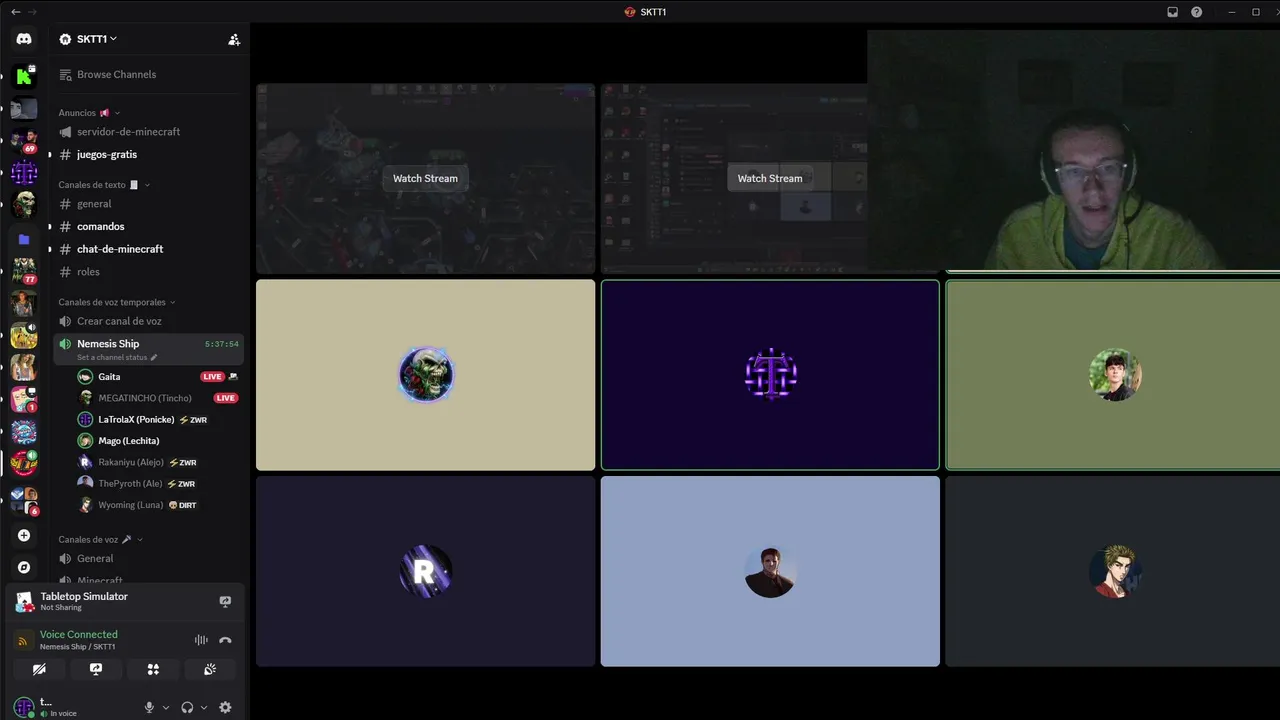Screen dimensions: 1280x720
Task: Open juegos-gratis channel
Action: point(148,155)
